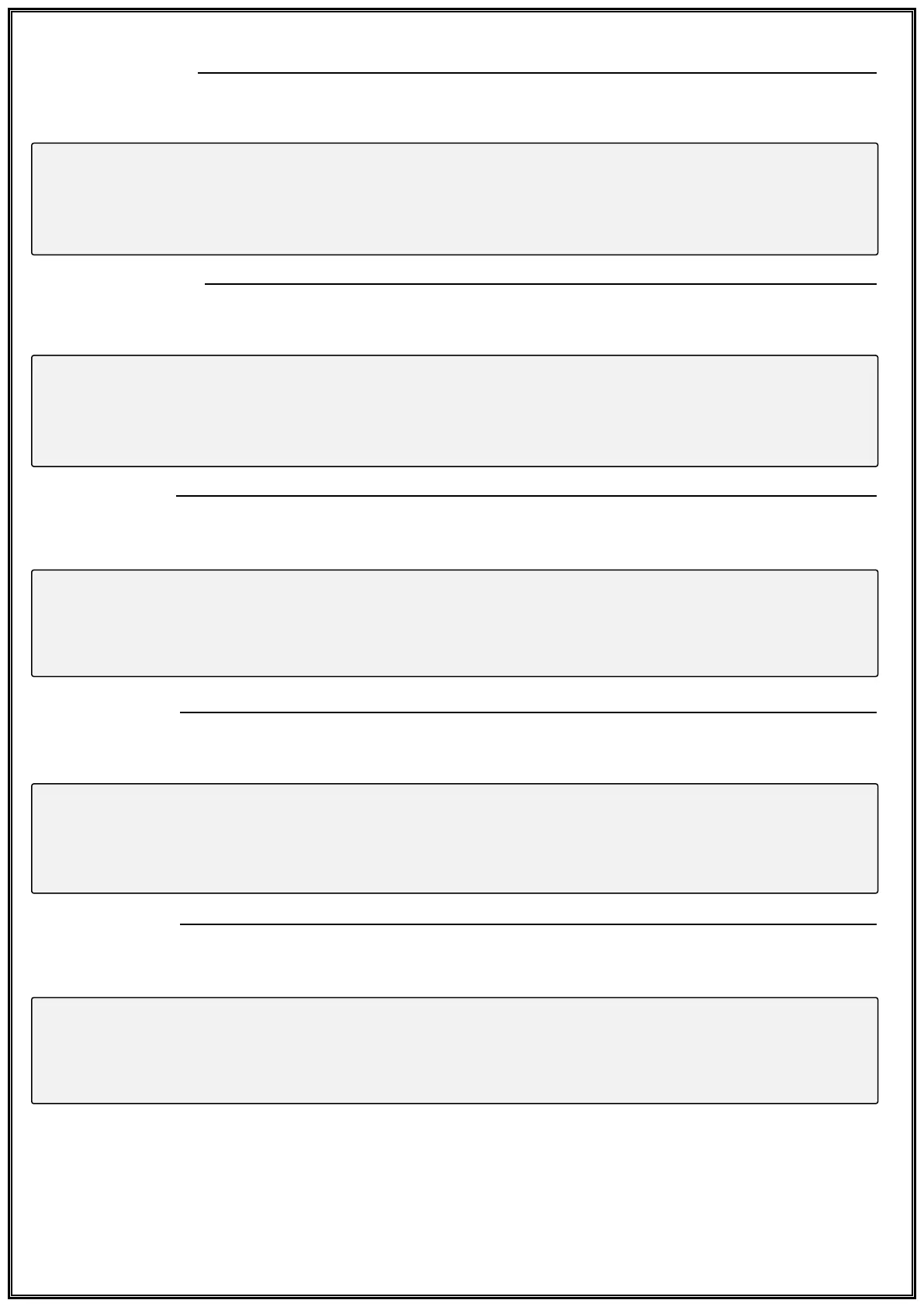Focus the second gray text box
Viewport: 924px width, 1307px height.
455,411
